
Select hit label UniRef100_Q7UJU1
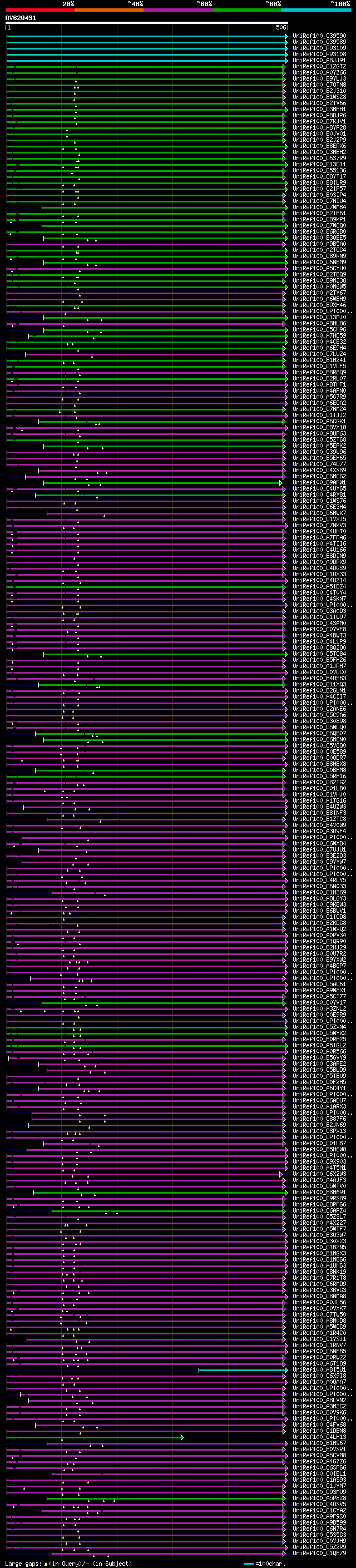(319, 849)
